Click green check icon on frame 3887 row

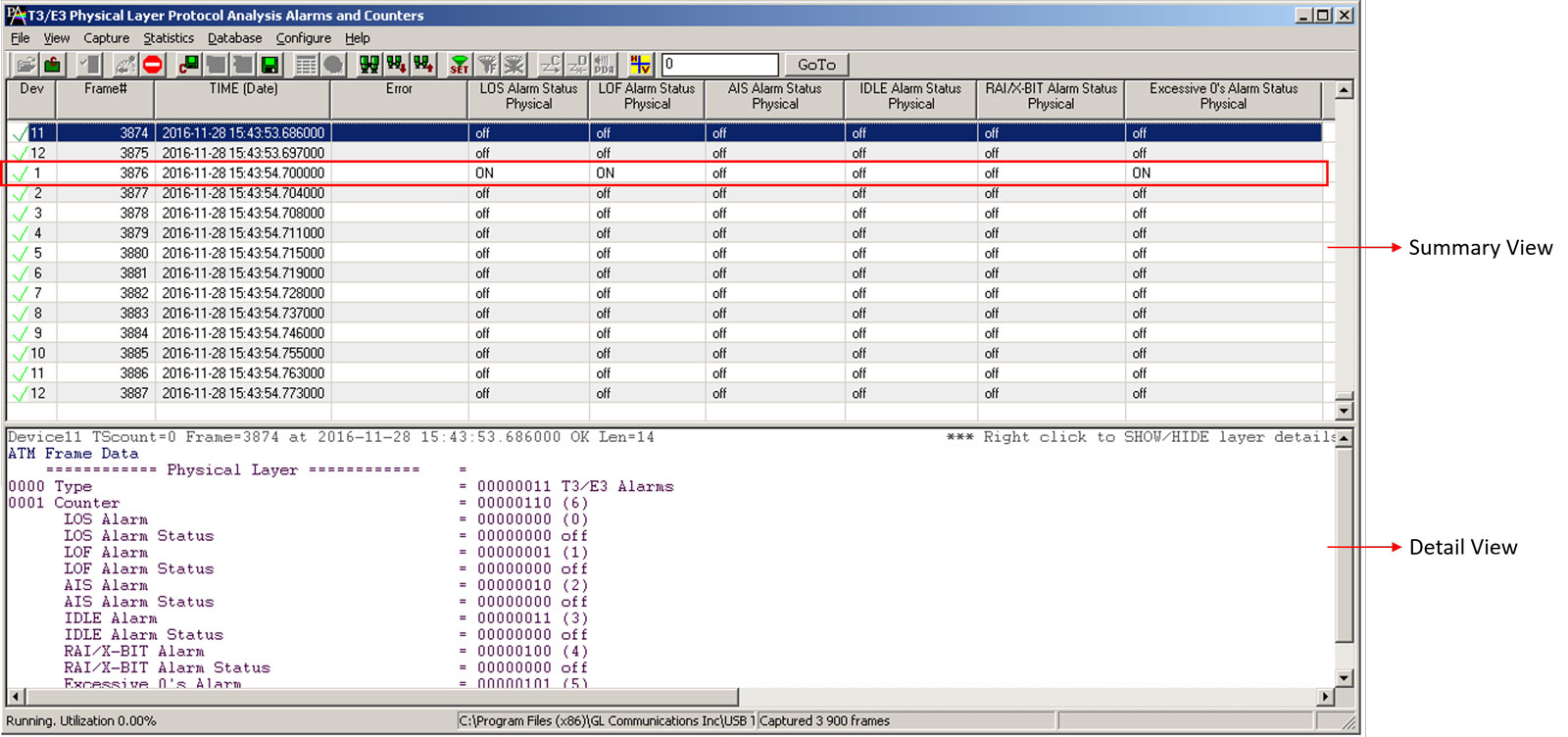click(x=20, y=394)
